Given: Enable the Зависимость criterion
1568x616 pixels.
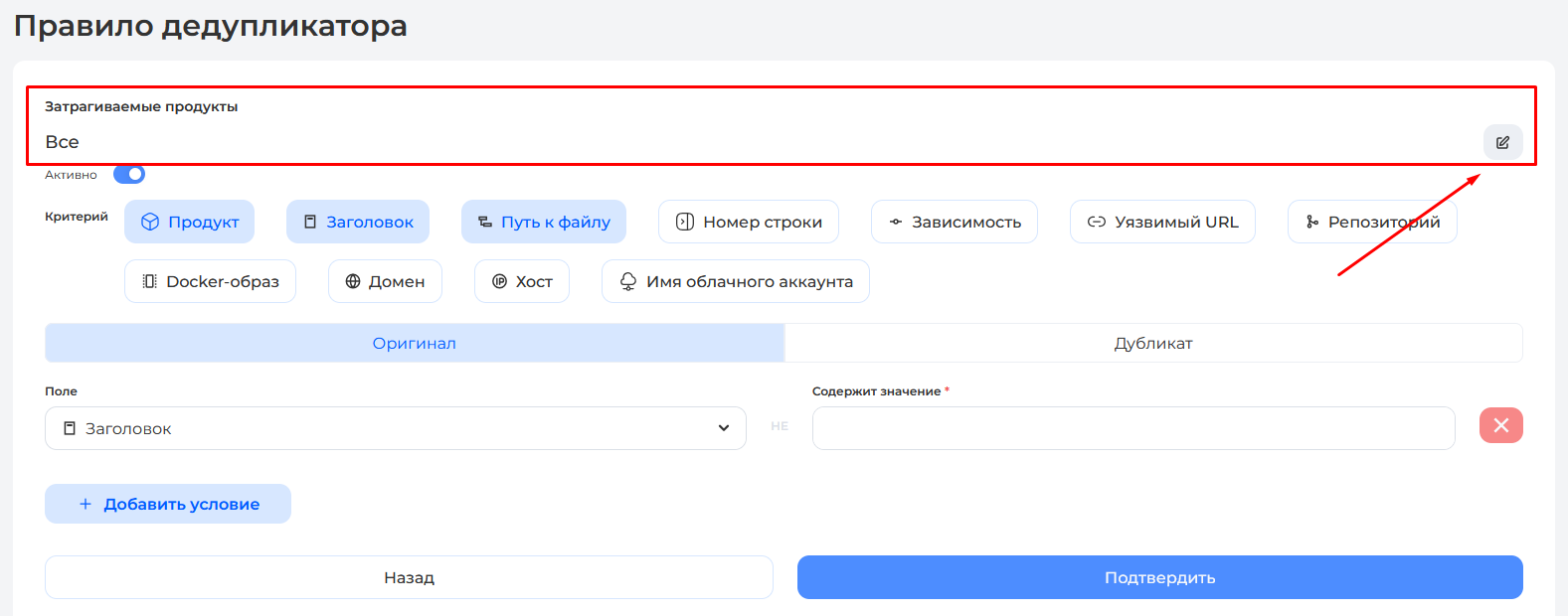Looking at the screenshot, I should [954, 222].
